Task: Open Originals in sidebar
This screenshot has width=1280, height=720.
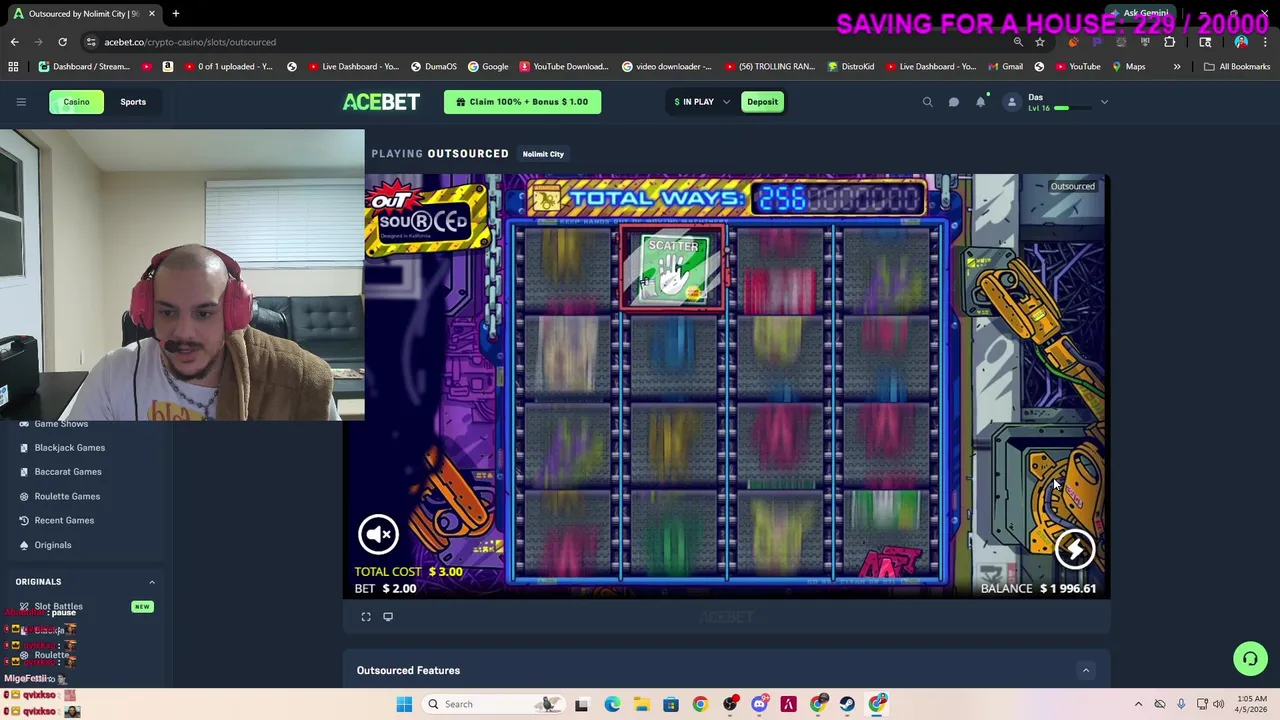Action: click(53, 545)
